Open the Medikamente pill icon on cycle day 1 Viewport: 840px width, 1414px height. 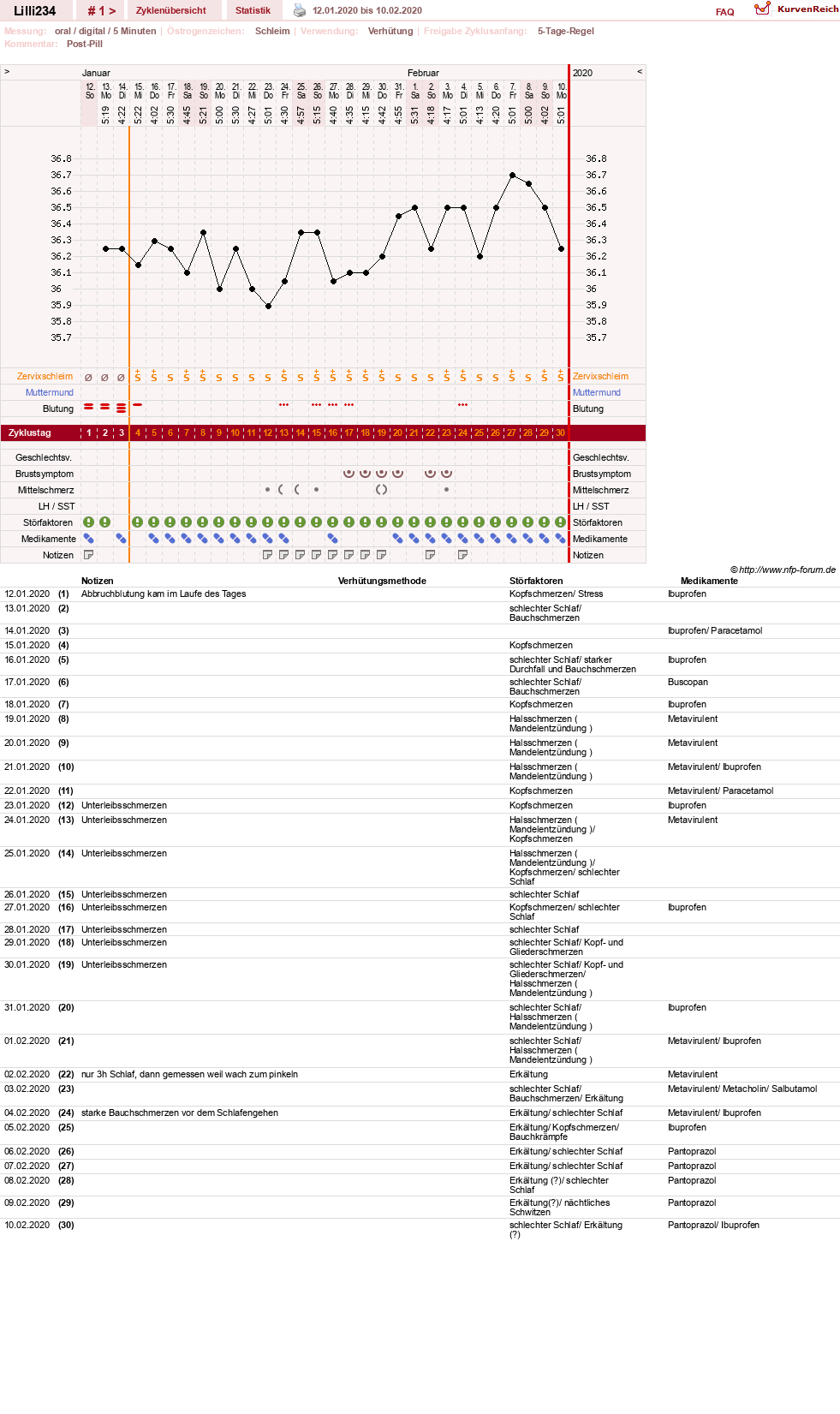(88, 539)
